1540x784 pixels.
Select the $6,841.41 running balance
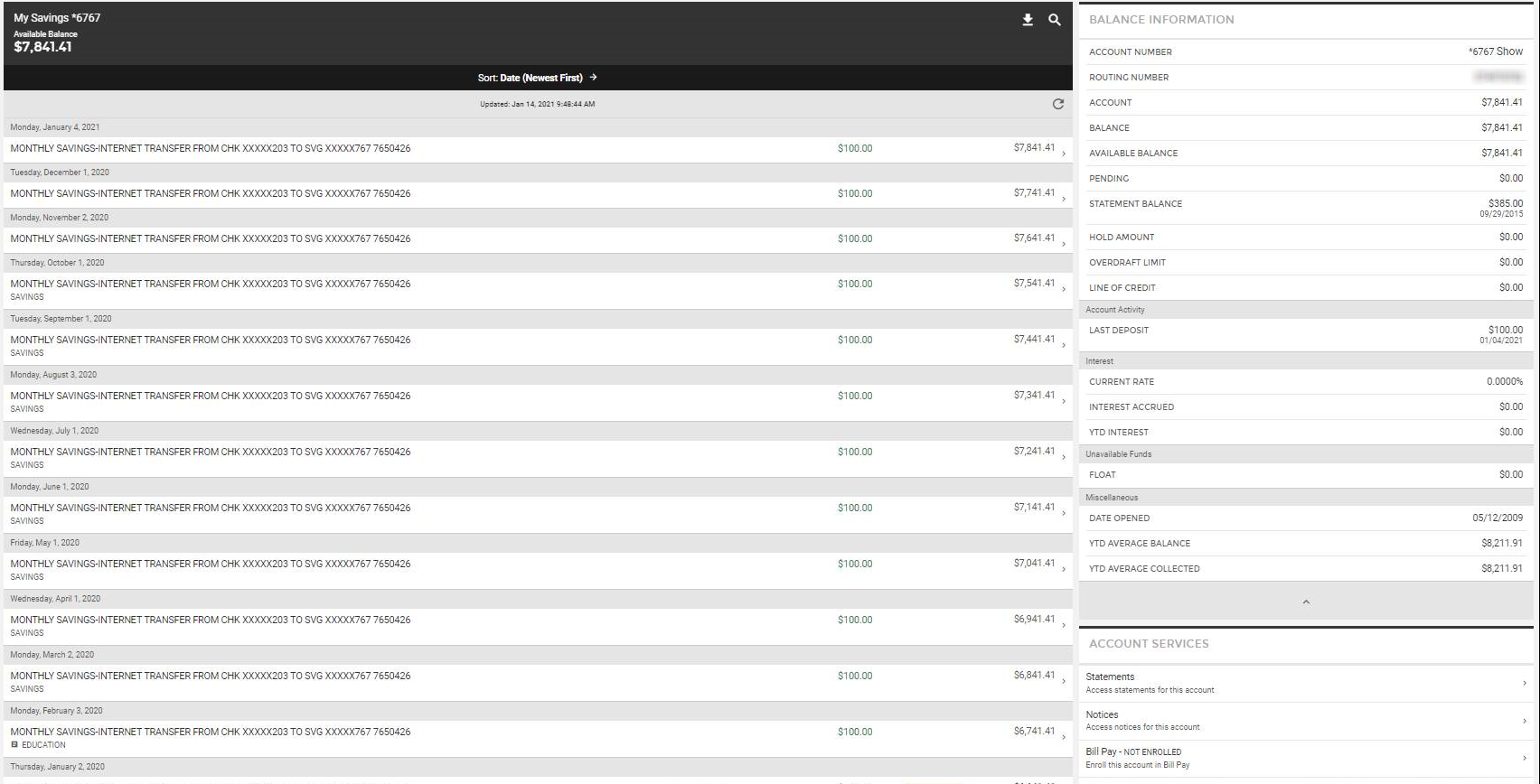pyautogui.click(x=1034, y=675)
